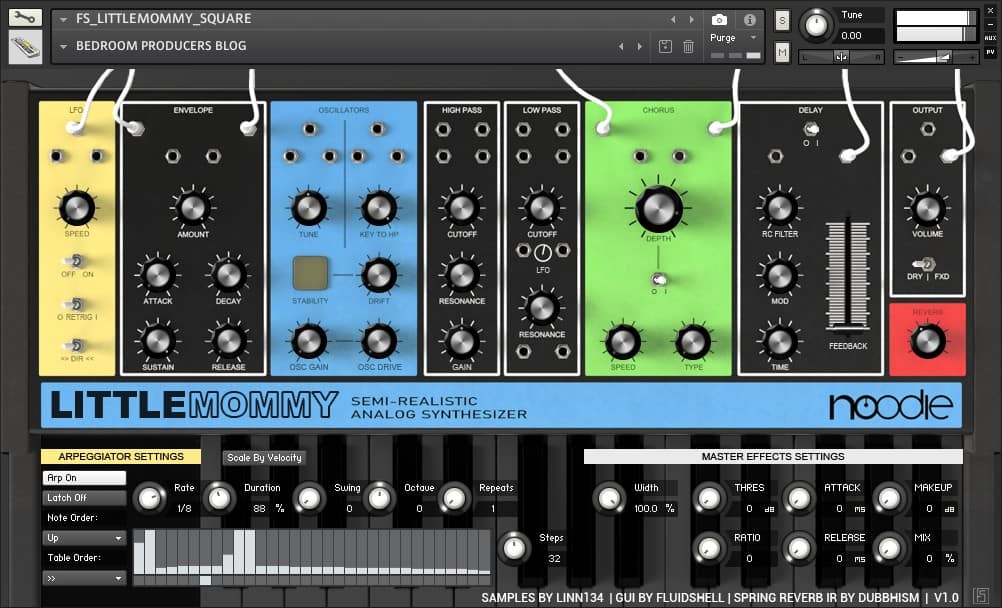Click the ENVELOPE AMOUNT knob
This screenshot has width=1002, height=608.
point(193,208)
